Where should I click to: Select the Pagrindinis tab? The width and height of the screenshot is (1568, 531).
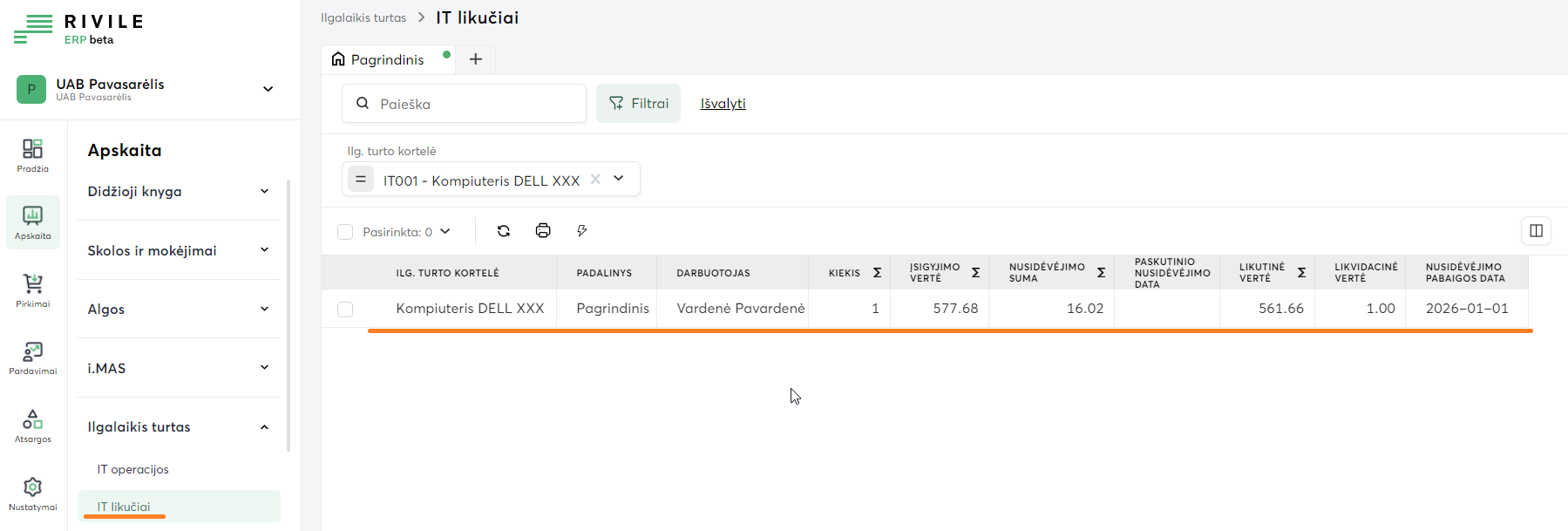tap(387, 59)
